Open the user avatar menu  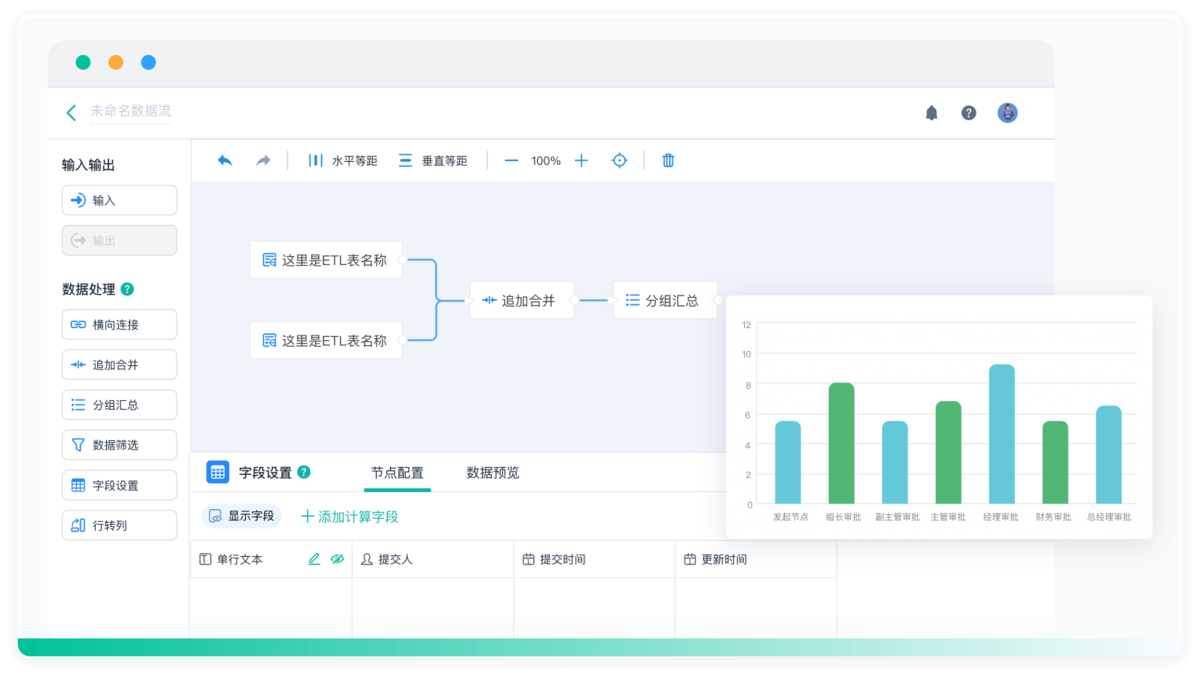[1007, 113]
